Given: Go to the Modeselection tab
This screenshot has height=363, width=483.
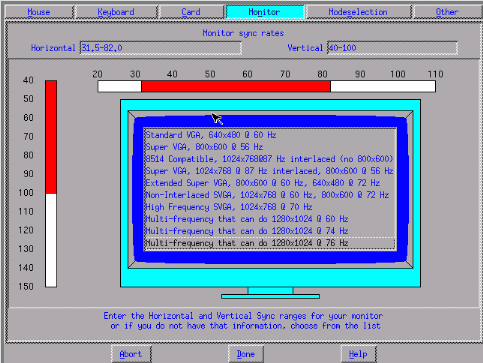Looking at the screenshot, I should 358,12.
